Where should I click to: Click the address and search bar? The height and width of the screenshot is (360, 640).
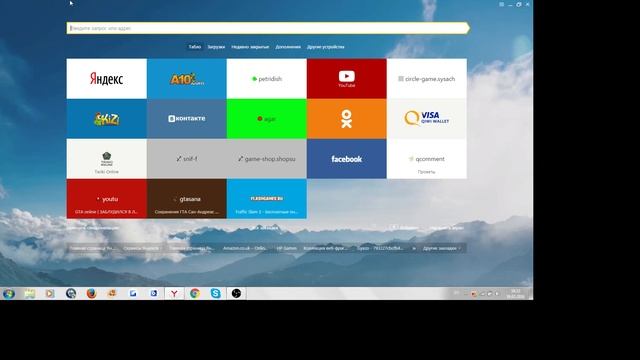[268, 28]
